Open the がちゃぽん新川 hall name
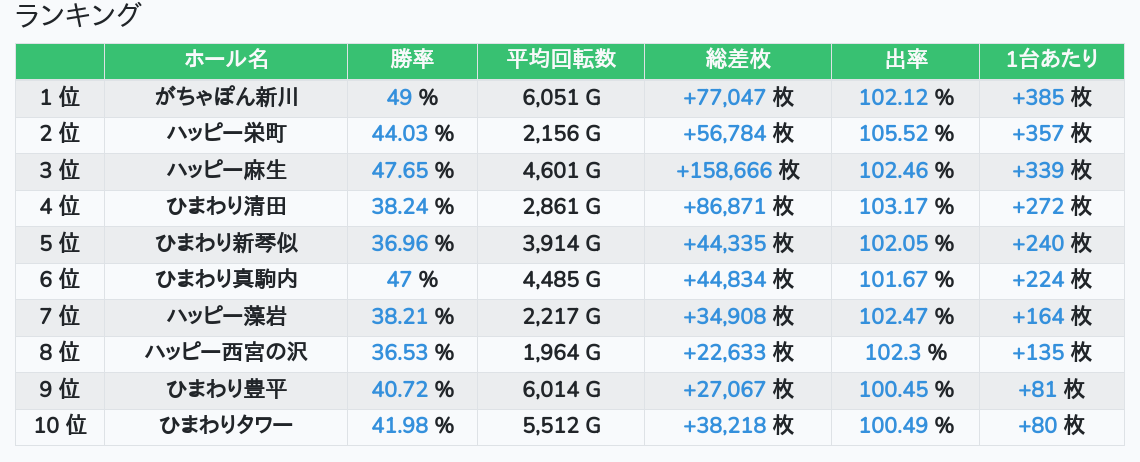The image size is (1140, 462). [226, 97]
